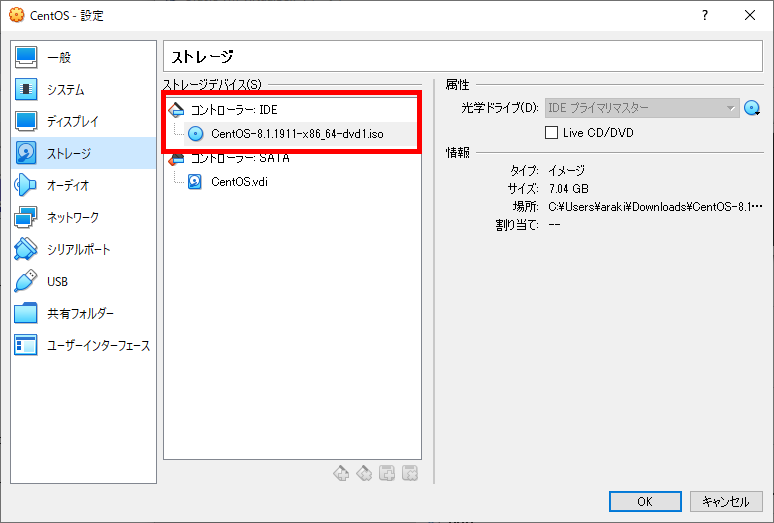Click the monitor icon beside 一般
This screenshot has width=774, height=523.
26,57
